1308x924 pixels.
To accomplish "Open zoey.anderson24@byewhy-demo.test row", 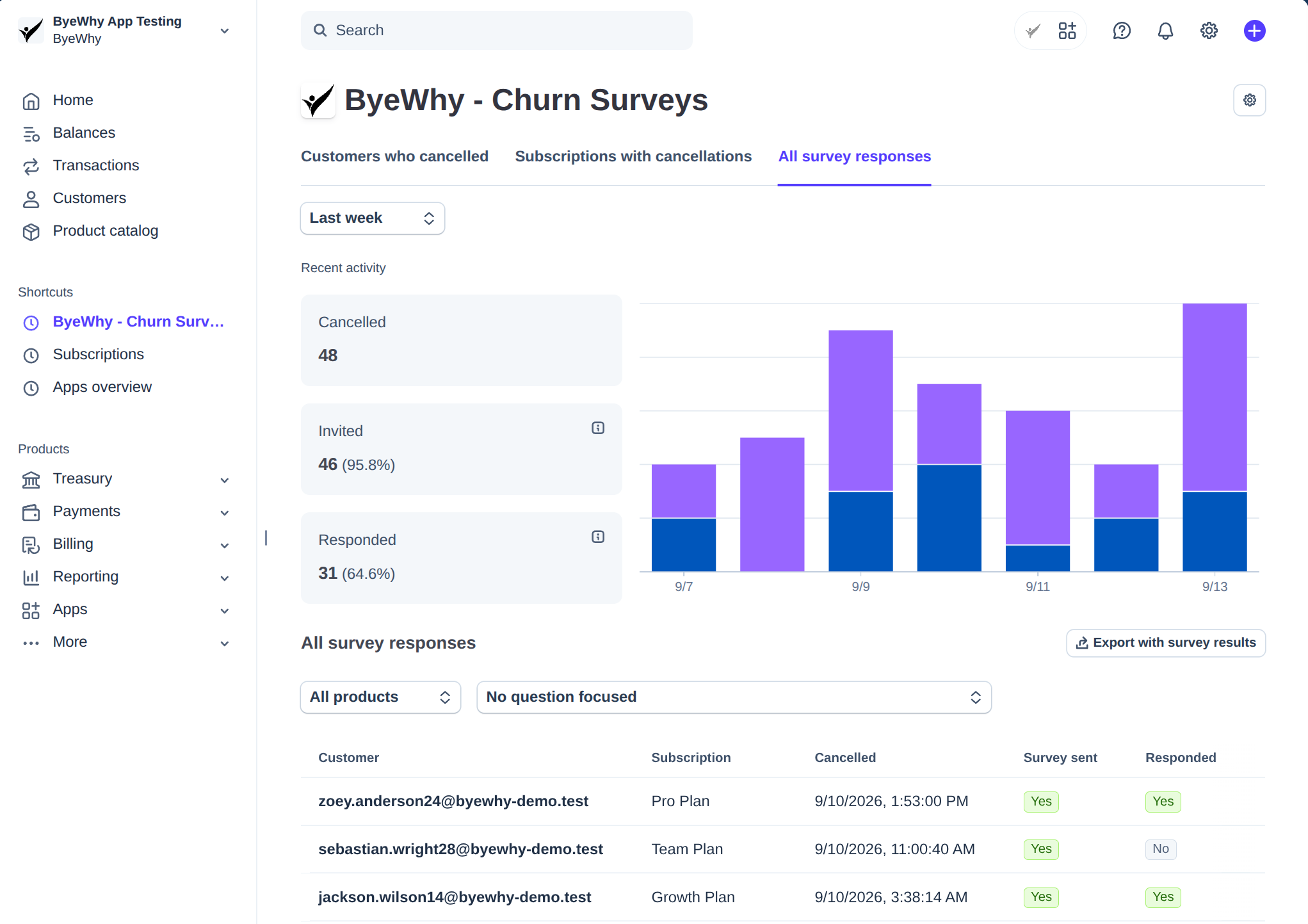I will click(782, 802).
